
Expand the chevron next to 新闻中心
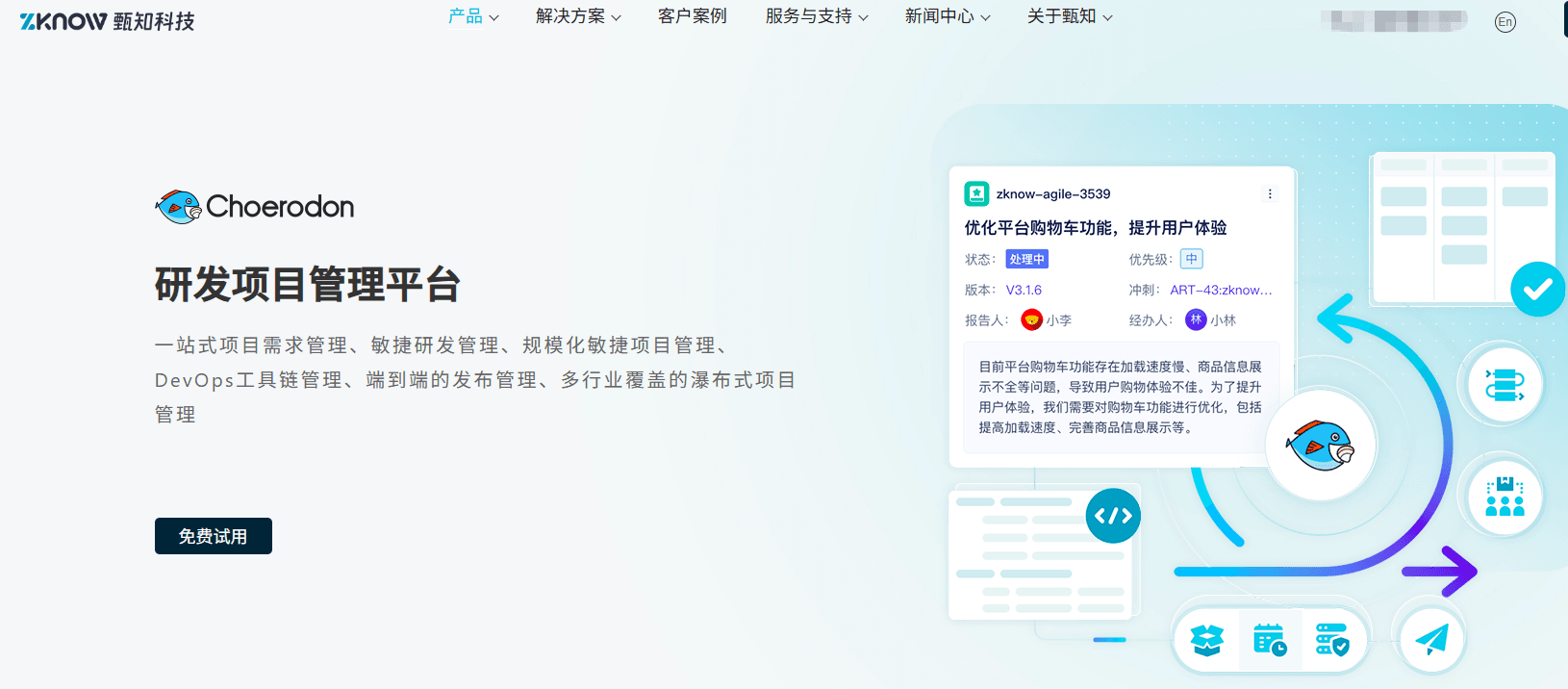coord(985,18)
